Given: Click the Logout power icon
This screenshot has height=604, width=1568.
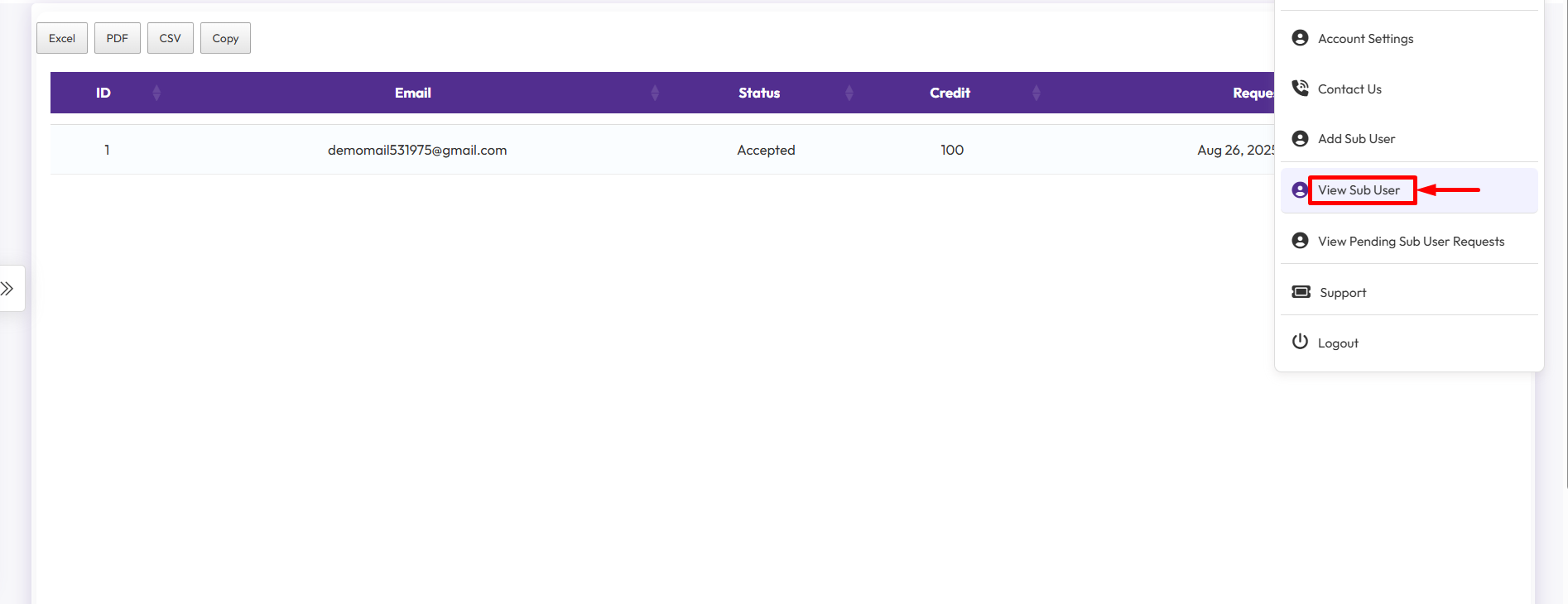Looking at the screenshot, I should point(1300,342).
